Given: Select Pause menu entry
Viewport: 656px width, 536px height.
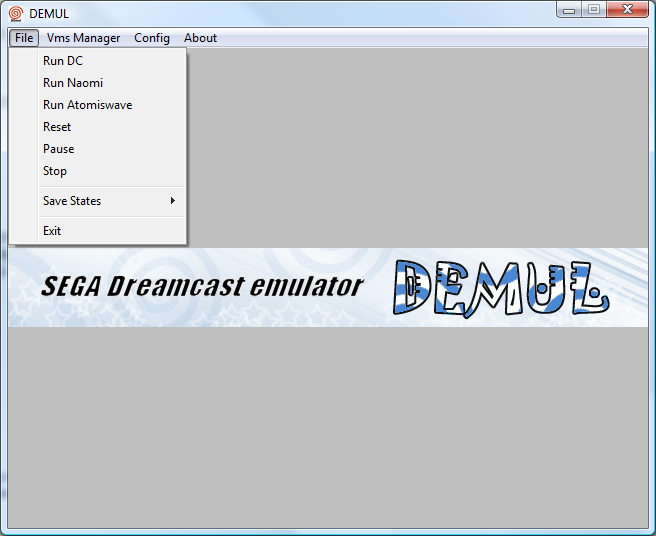Looking at the screenshot, I should tap(97, 149).
